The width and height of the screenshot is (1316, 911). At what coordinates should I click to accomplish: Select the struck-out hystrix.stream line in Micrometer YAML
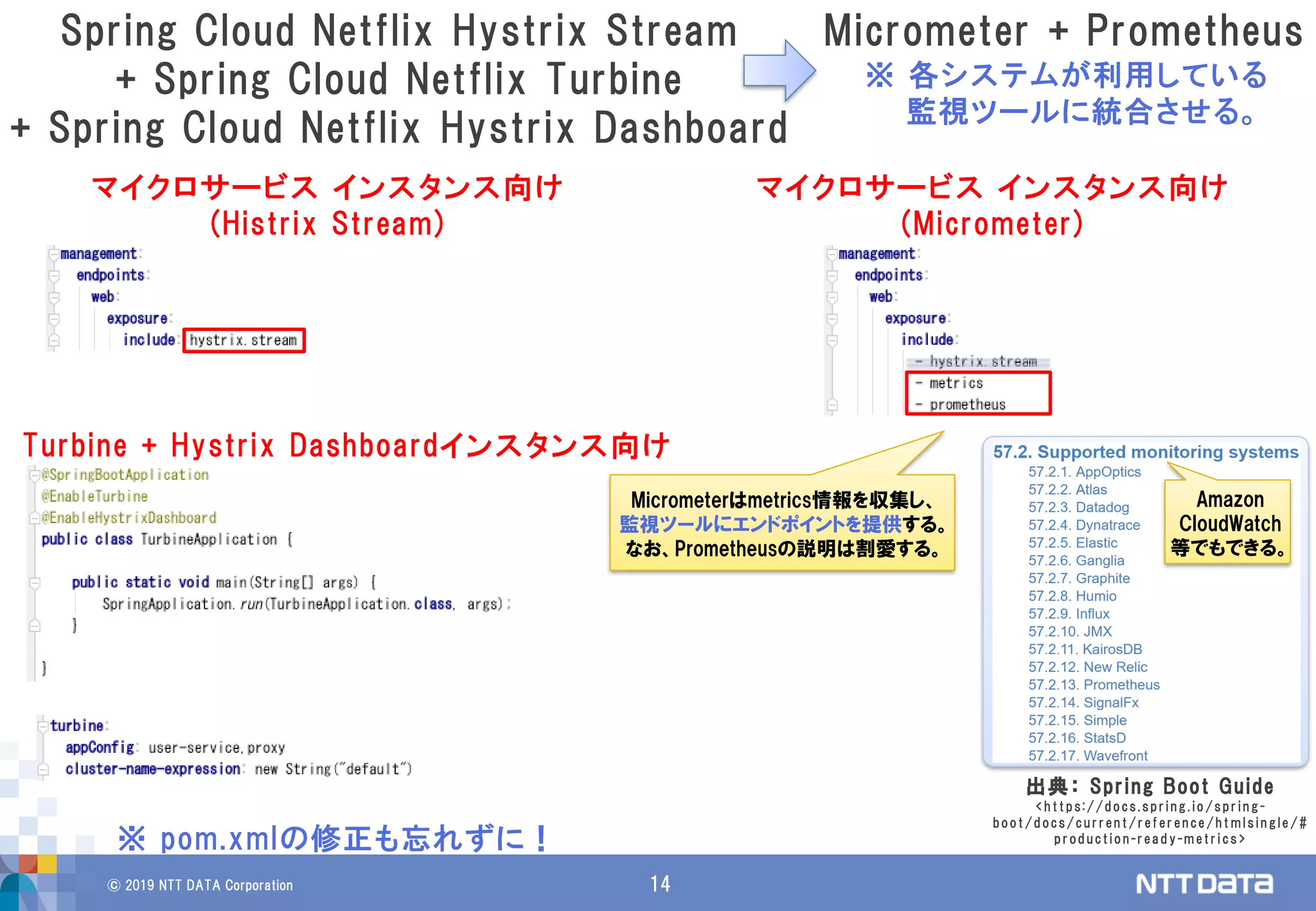pos(977,362)
